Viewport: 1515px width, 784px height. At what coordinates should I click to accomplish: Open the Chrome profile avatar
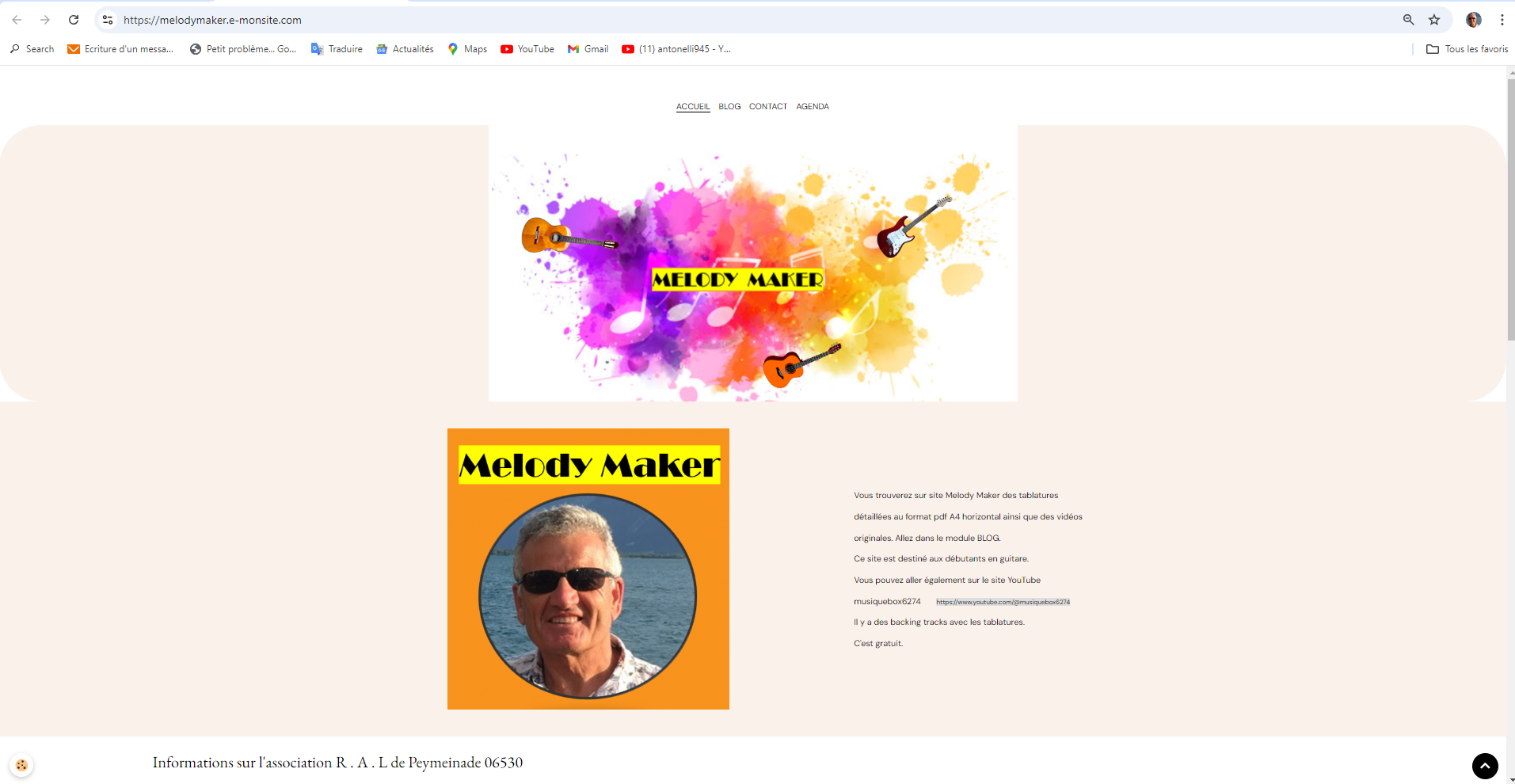pos(1474,20)
